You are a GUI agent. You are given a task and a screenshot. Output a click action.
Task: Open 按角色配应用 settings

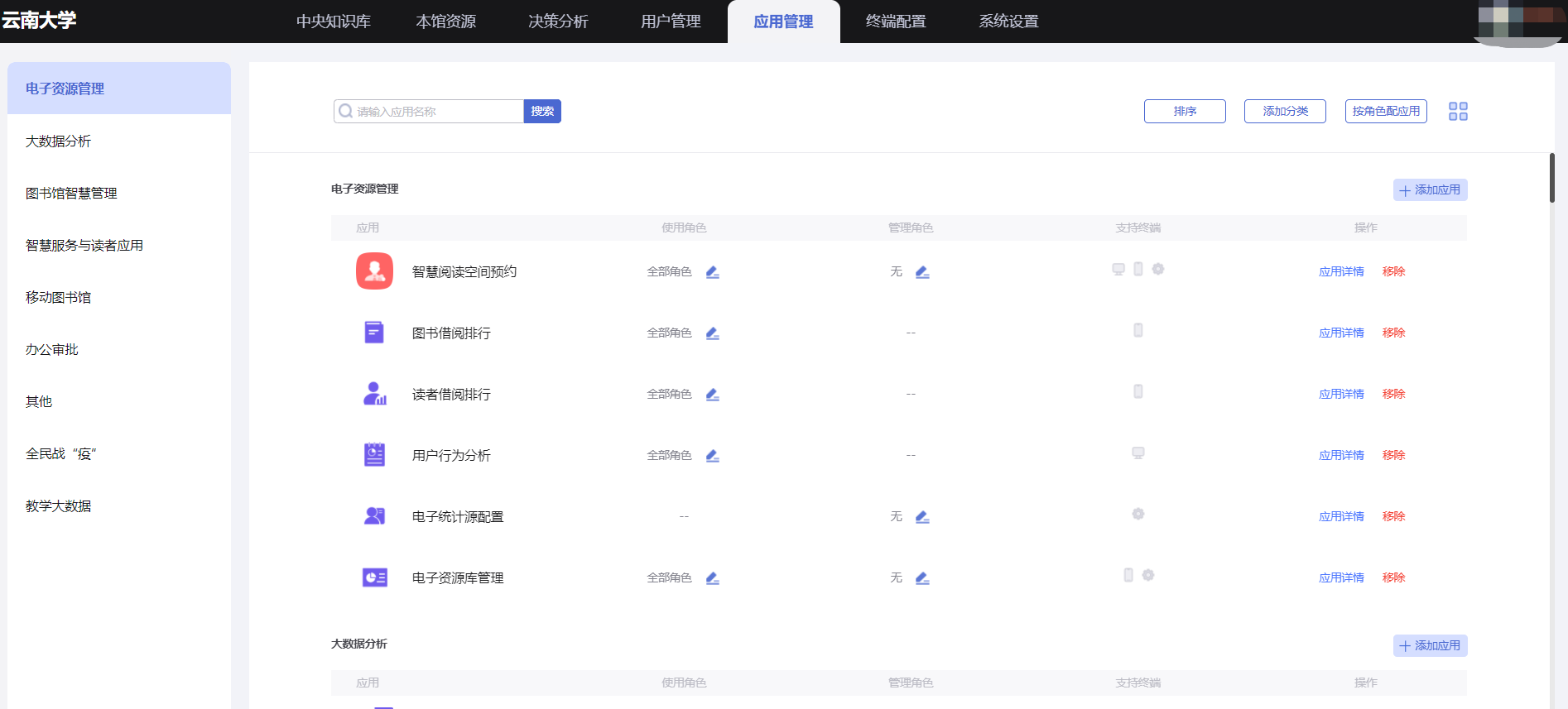[1386, 111]
